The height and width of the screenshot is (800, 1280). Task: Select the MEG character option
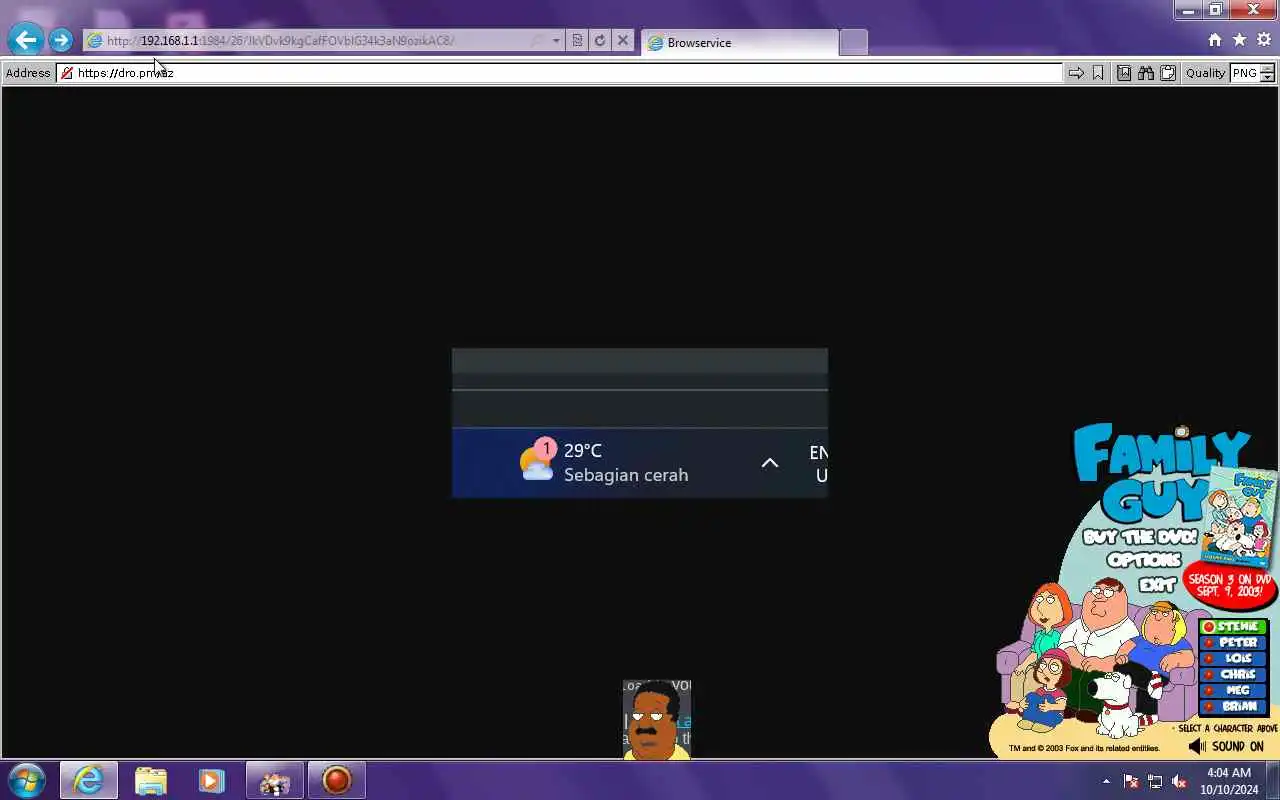[1233, 690]
